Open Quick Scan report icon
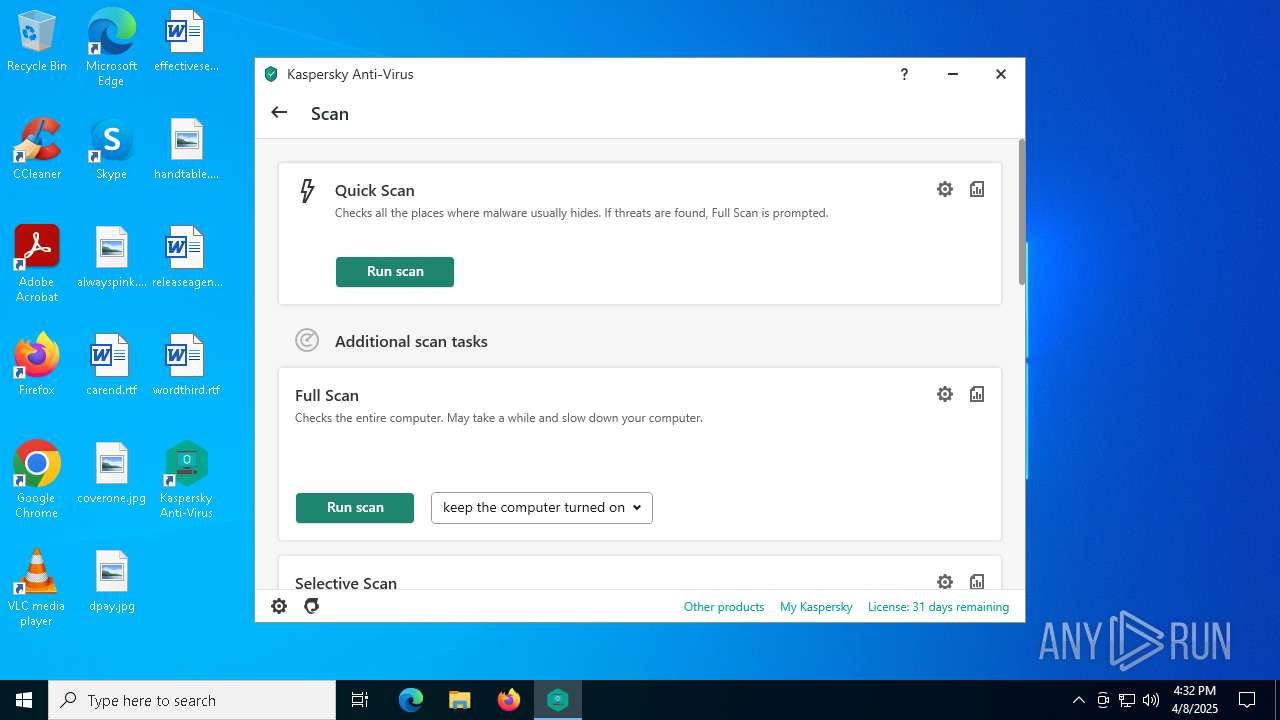The width and height of the screenshot is (1280, 720). coord(977,189)
